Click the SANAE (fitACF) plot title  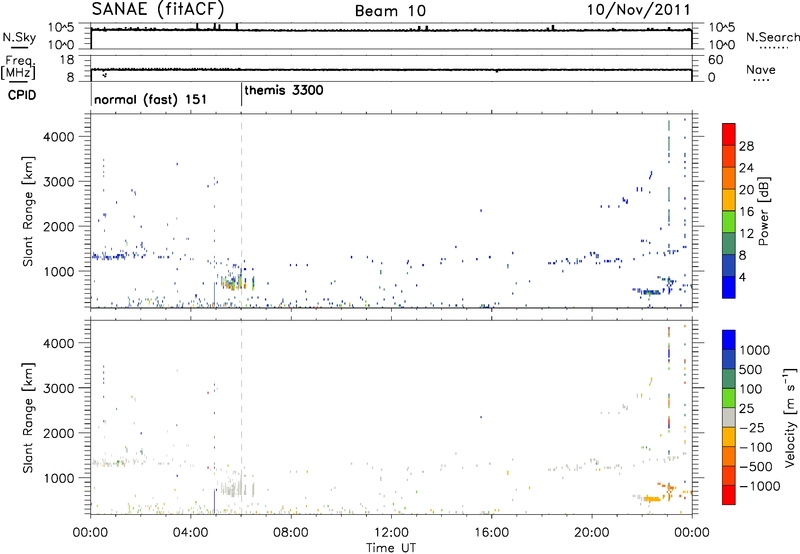coord(158,10)
